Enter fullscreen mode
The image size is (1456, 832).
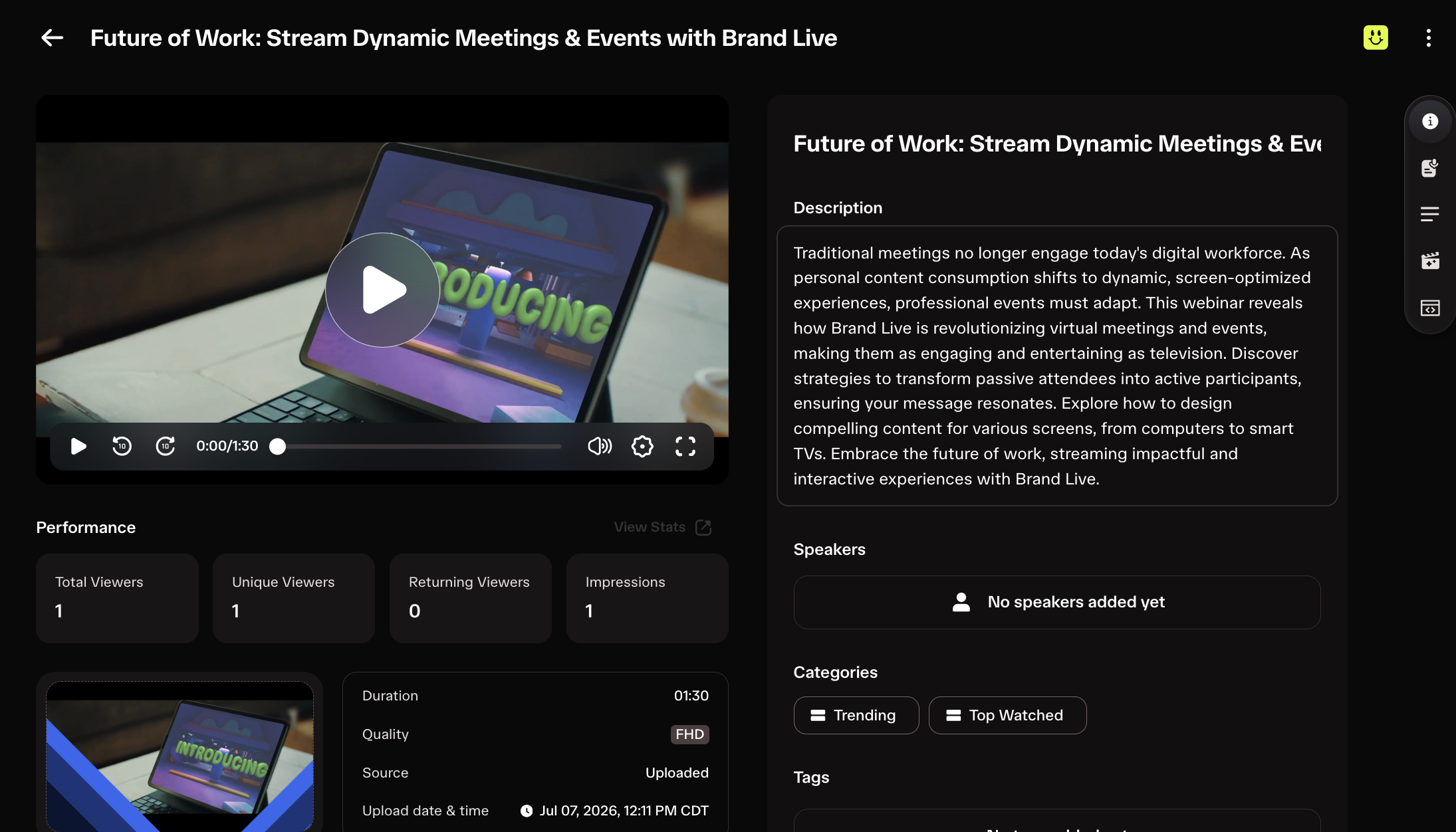(685, 446)
